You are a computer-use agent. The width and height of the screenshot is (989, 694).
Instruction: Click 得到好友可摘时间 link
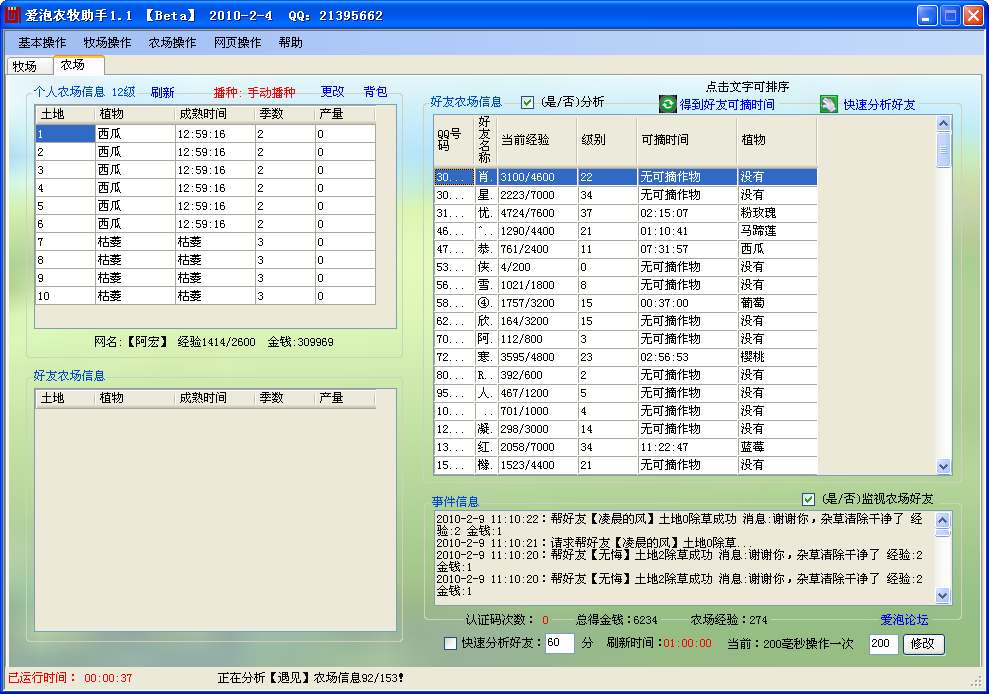pyautogui.click(x=727, y=105)
